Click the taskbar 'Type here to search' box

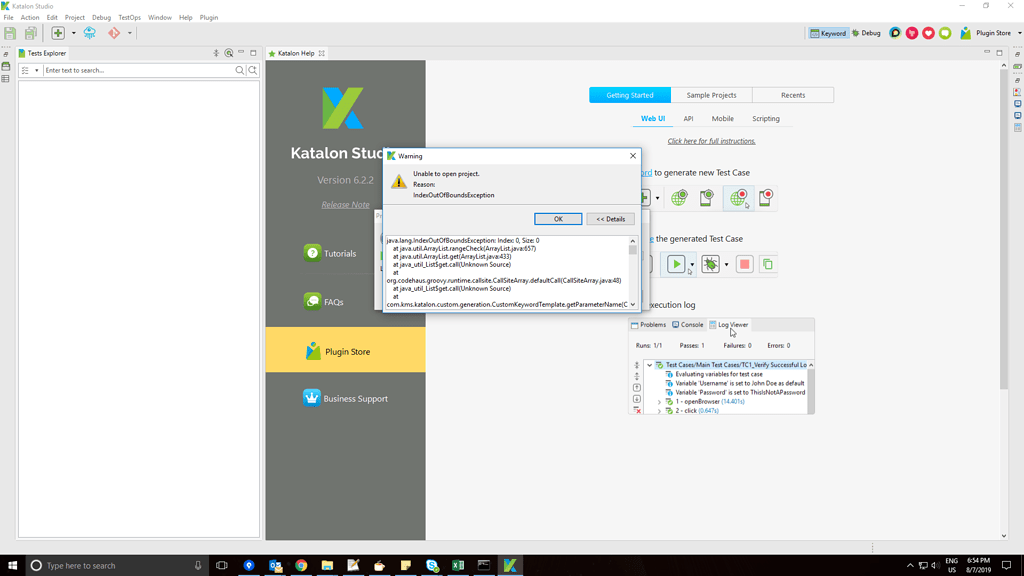pyautogui.click(x=118, y=566)
